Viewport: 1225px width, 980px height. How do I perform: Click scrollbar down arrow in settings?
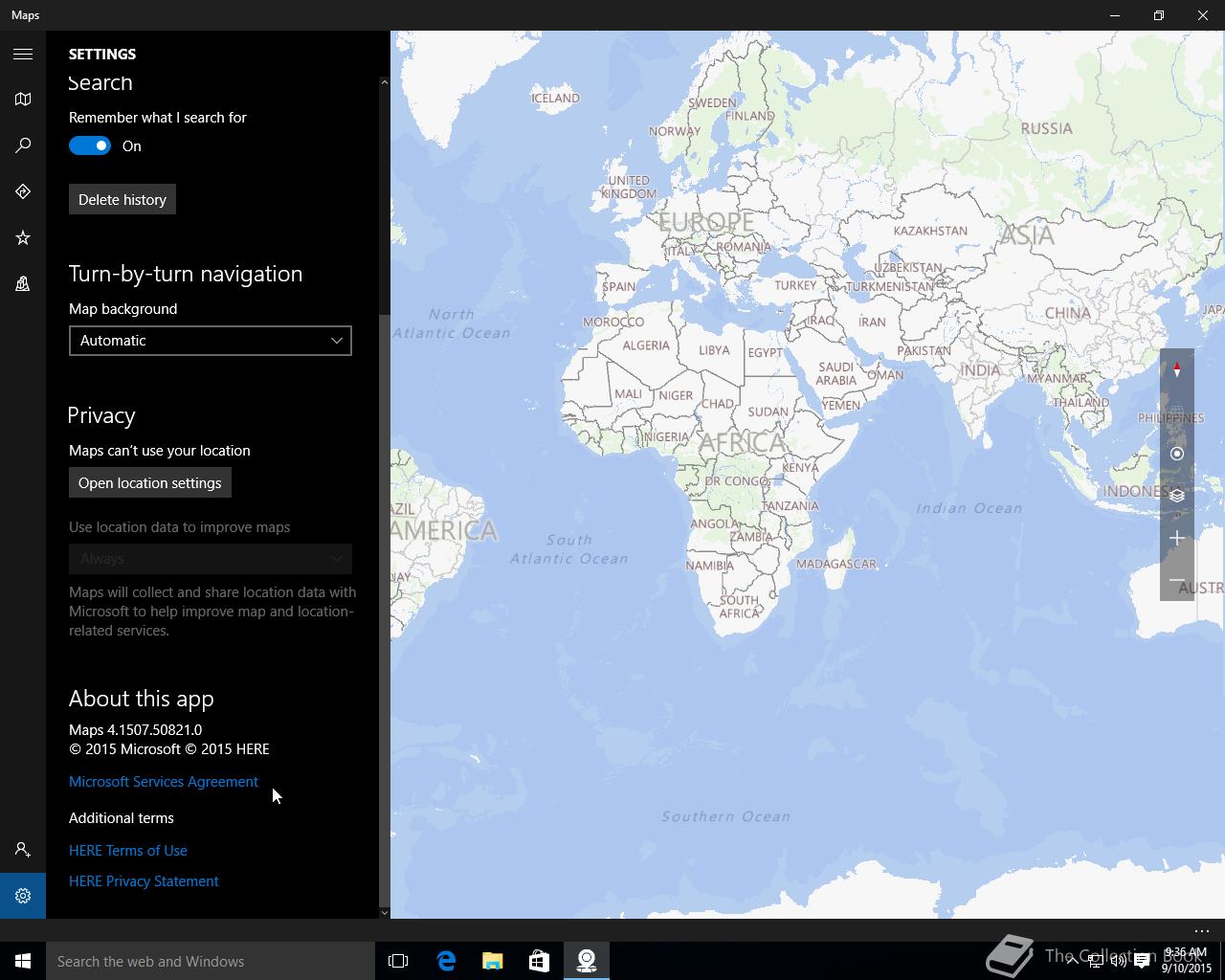[x=385, y=912]
